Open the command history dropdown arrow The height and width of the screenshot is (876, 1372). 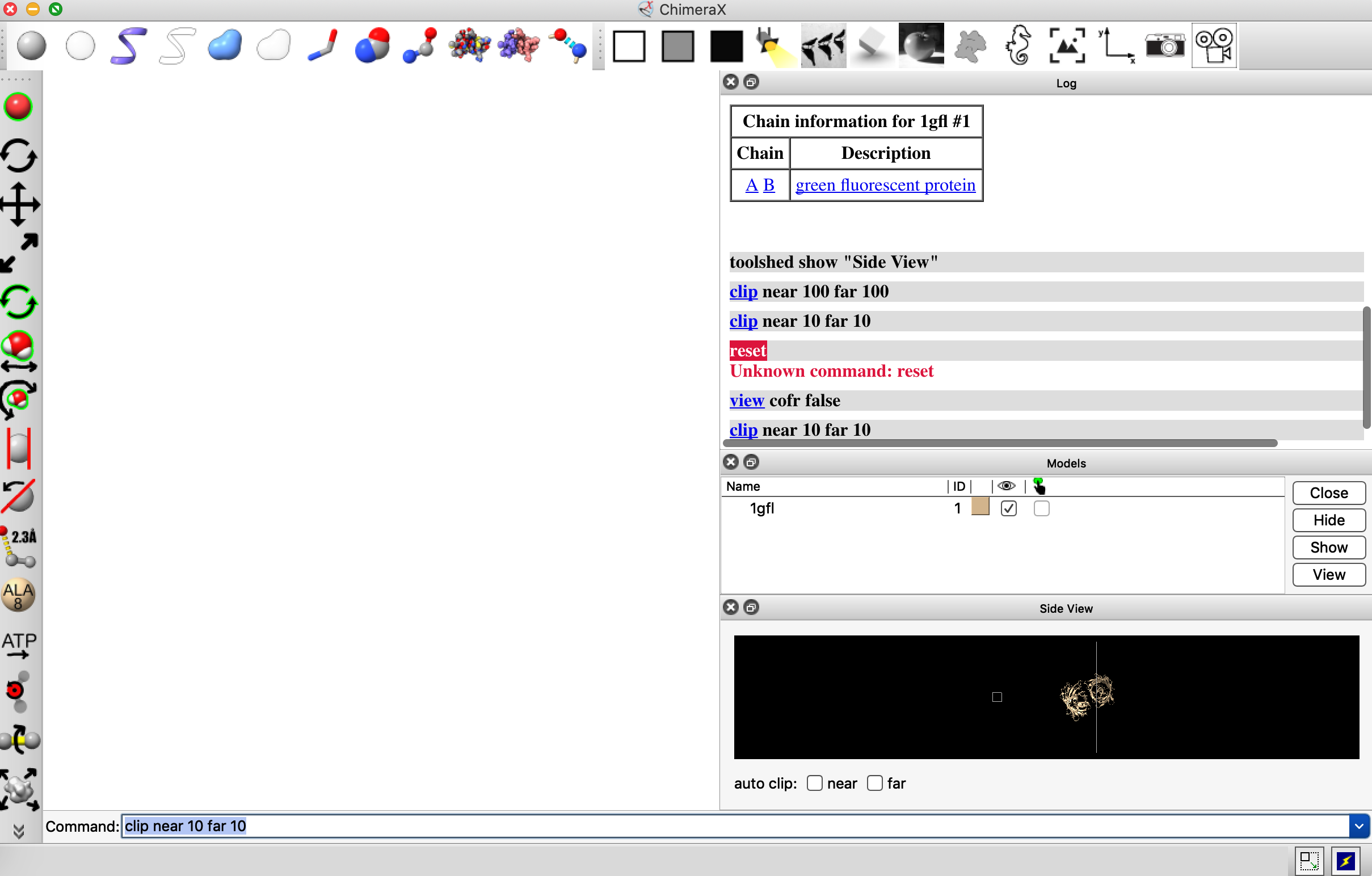coord(1359,826)
